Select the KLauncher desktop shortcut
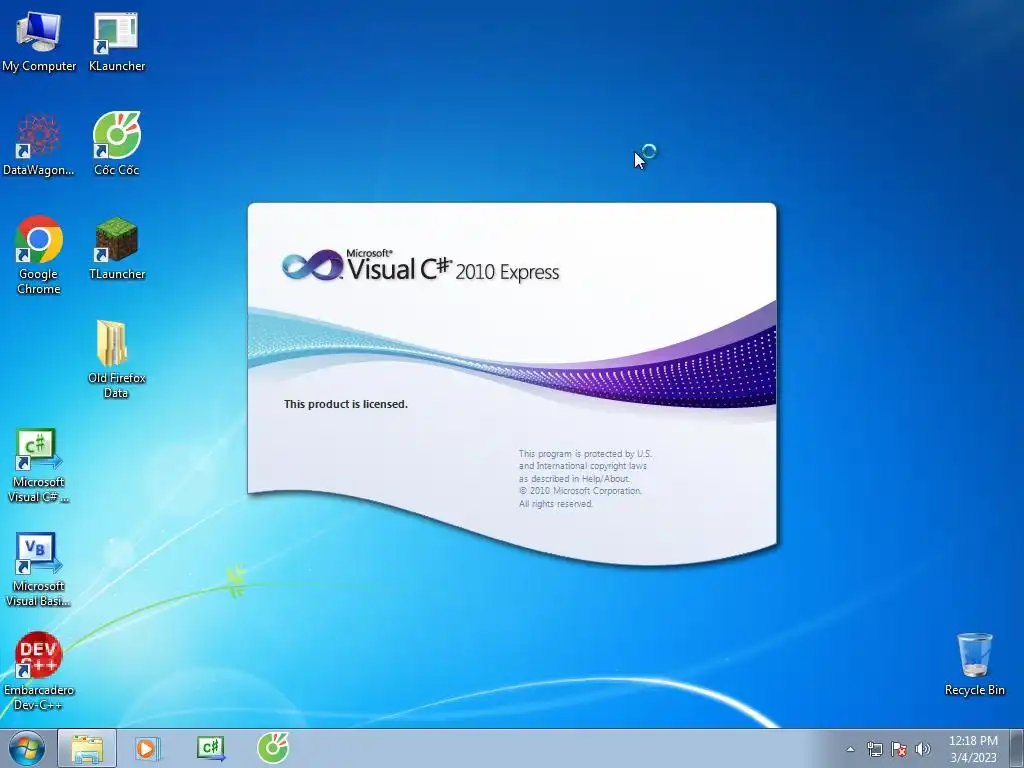The height and width of the screenshot is (768, 1024). pos(116,40)
